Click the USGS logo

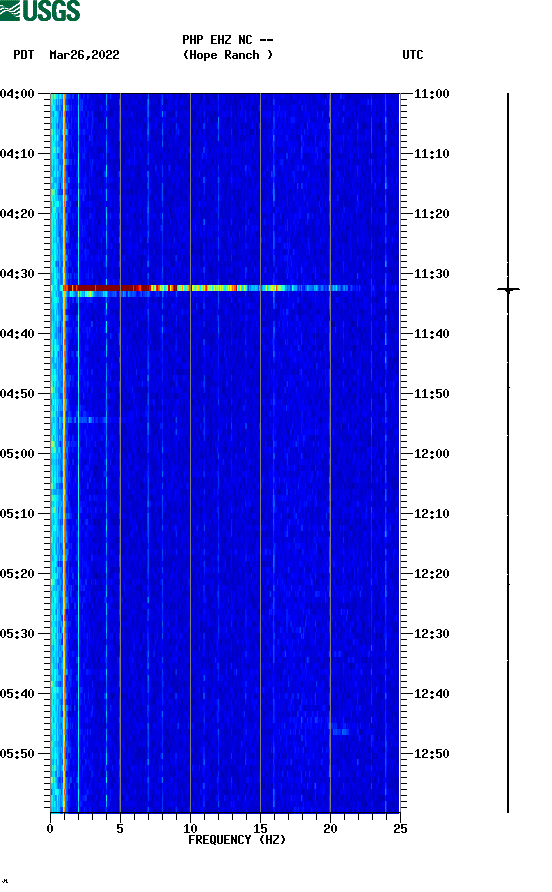tap(40, 11)
